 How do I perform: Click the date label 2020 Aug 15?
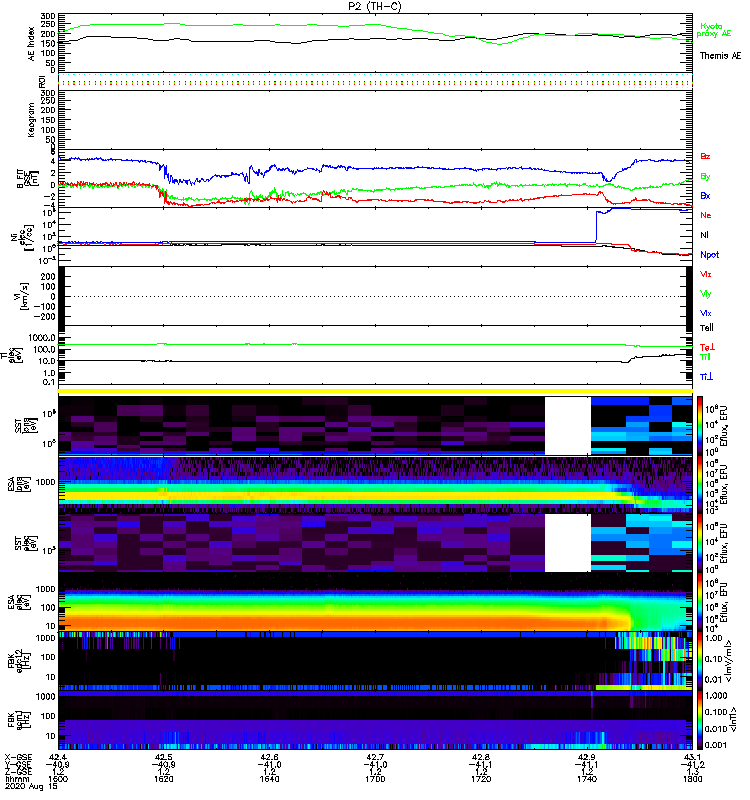tap(32, 787)
